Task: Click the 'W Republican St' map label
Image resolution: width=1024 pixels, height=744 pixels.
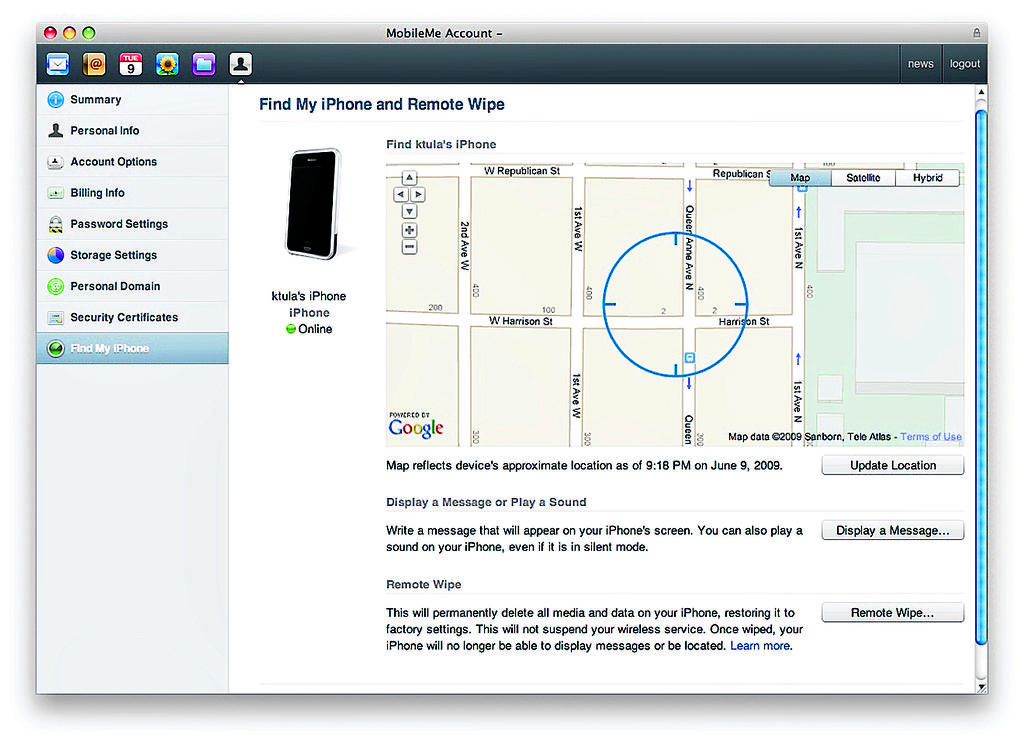Action: 522,171
